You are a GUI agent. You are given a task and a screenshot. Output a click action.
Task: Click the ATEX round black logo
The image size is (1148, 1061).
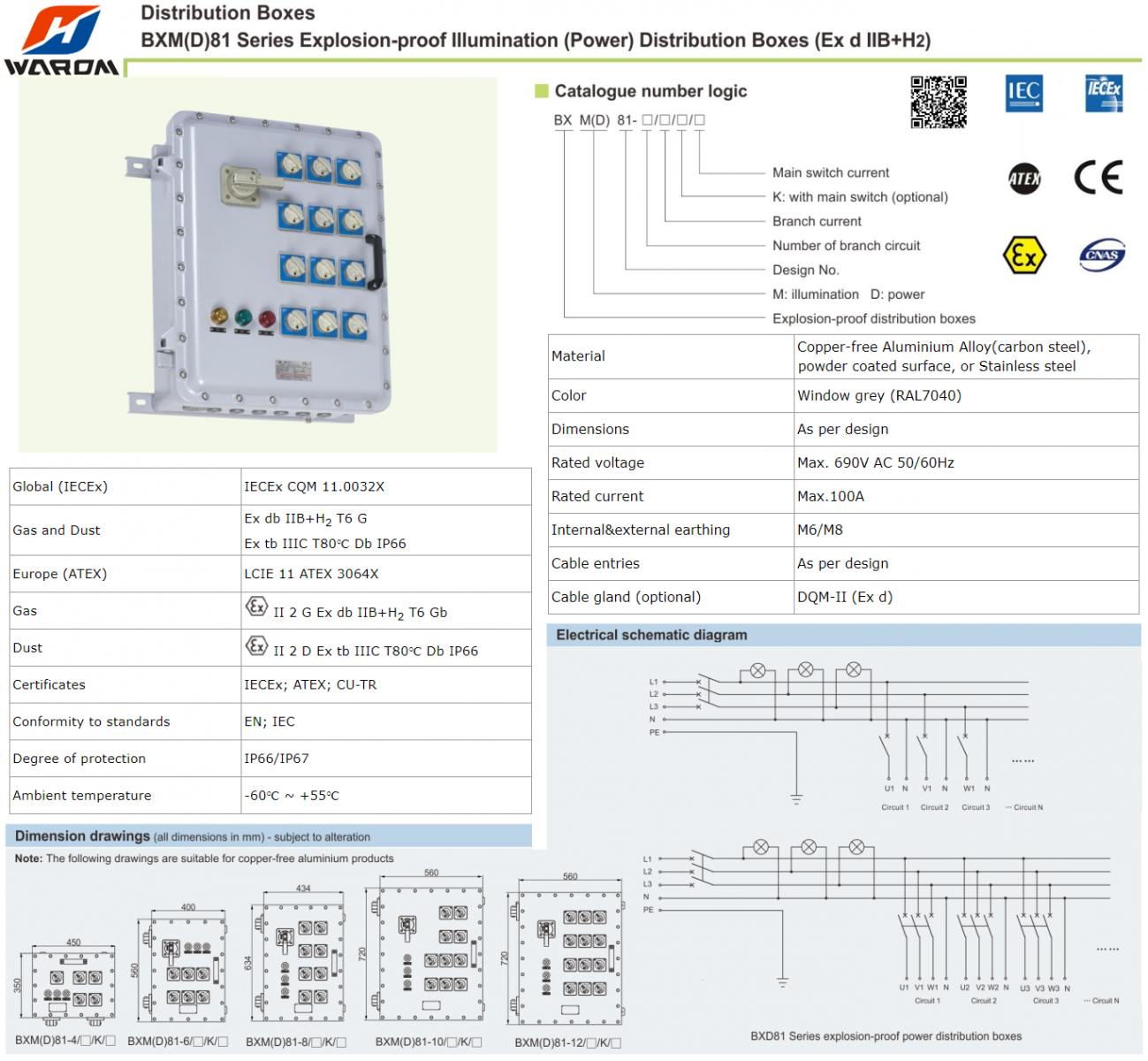[x=1024, y=178]
